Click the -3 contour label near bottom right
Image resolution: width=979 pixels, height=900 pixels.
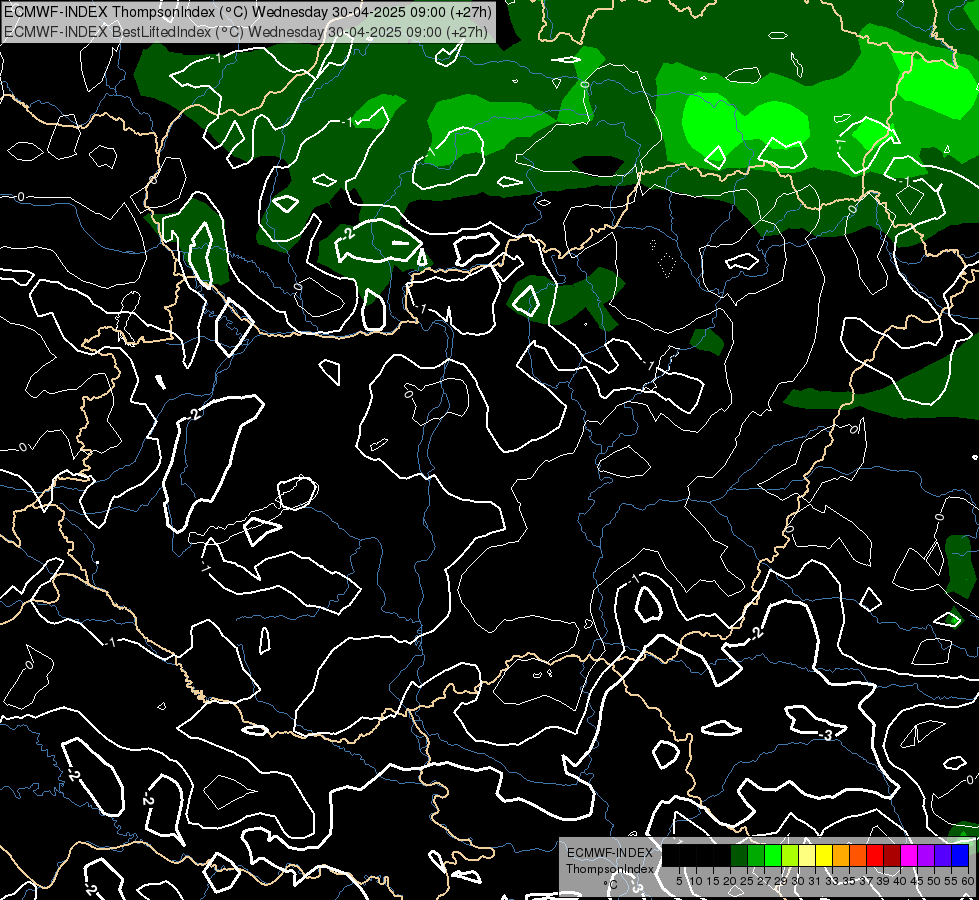tap(825, 736)
